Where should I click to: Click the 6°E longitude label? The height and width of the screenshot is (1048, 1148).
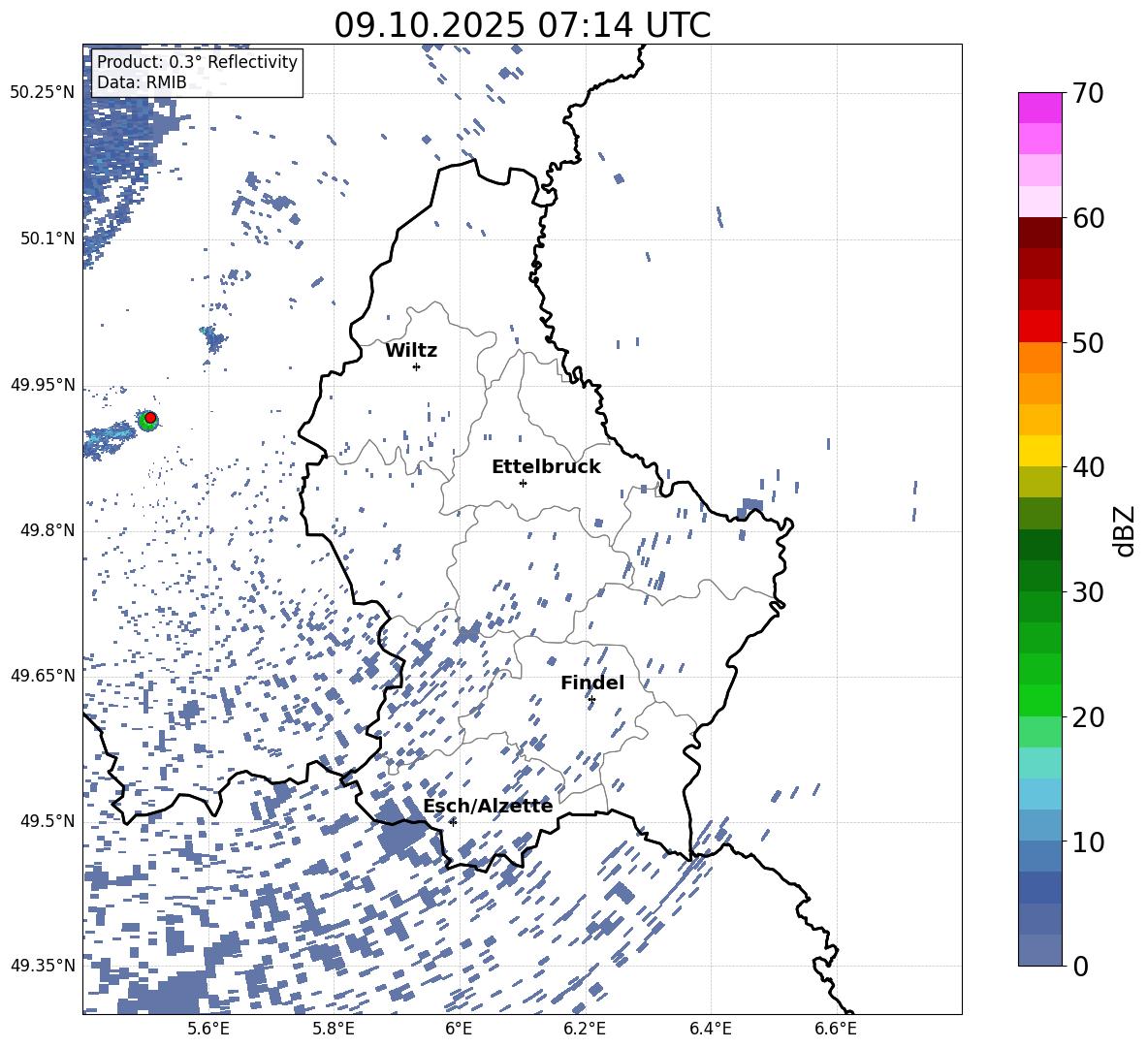pos(459,1029)
